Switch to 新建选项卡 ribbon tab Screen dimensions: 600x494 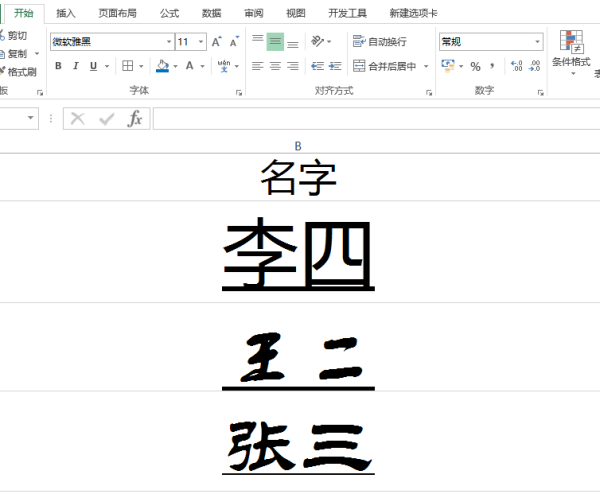413,13
